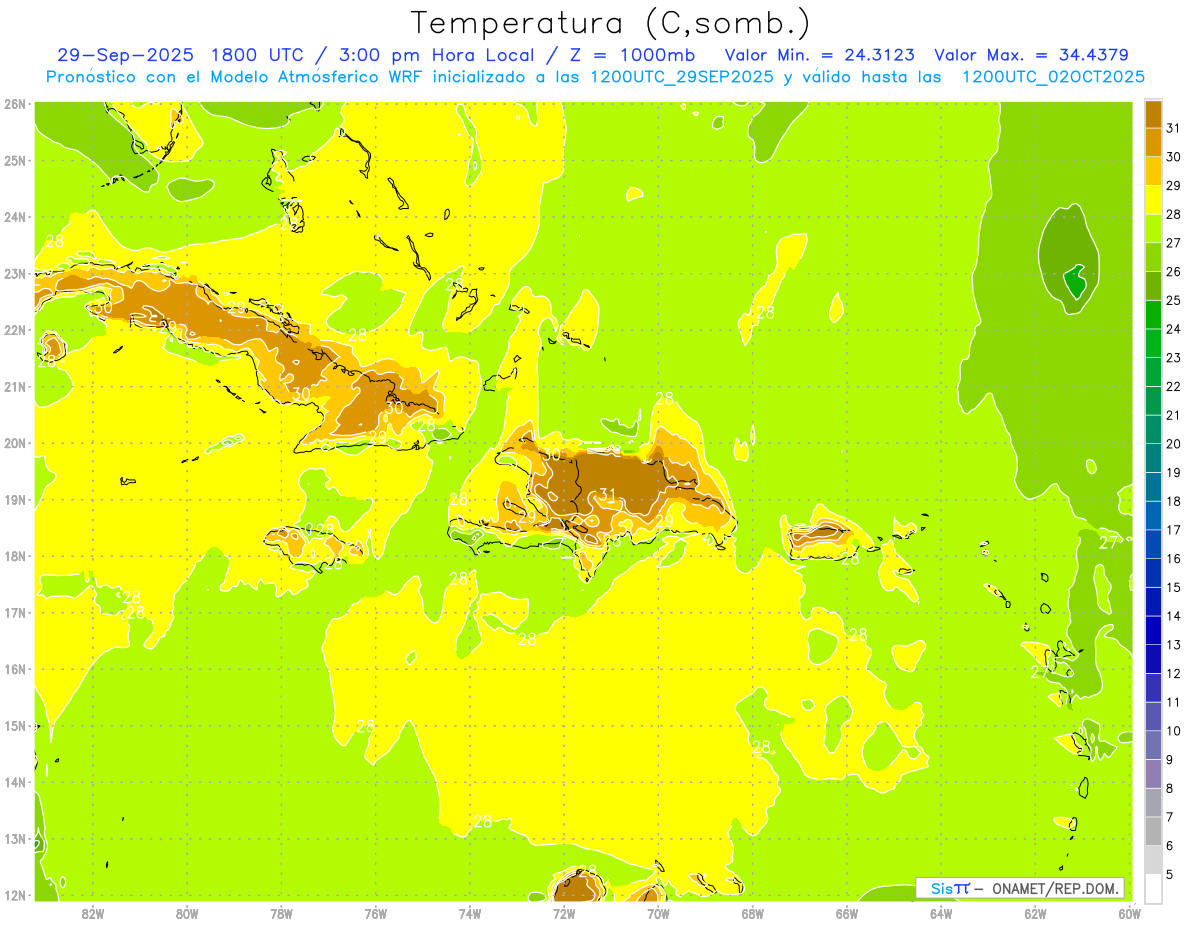This screenshot has width=1200, height=927.
Task: Select the white swatch beside legend value 5
Action: [1153, 887]
